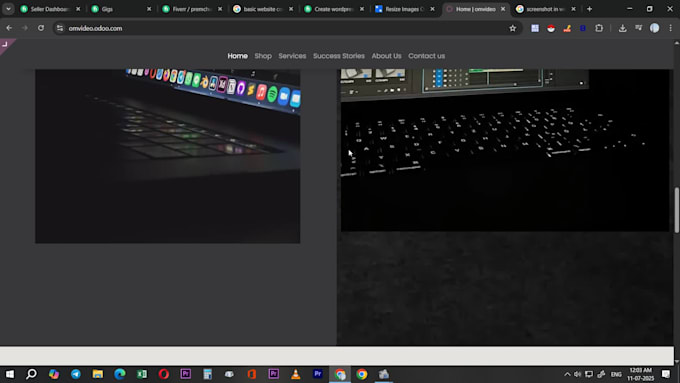Close the Gigs tab
Image resolution: width=680 pixels, height=383 pixels.
pos(149,9)
